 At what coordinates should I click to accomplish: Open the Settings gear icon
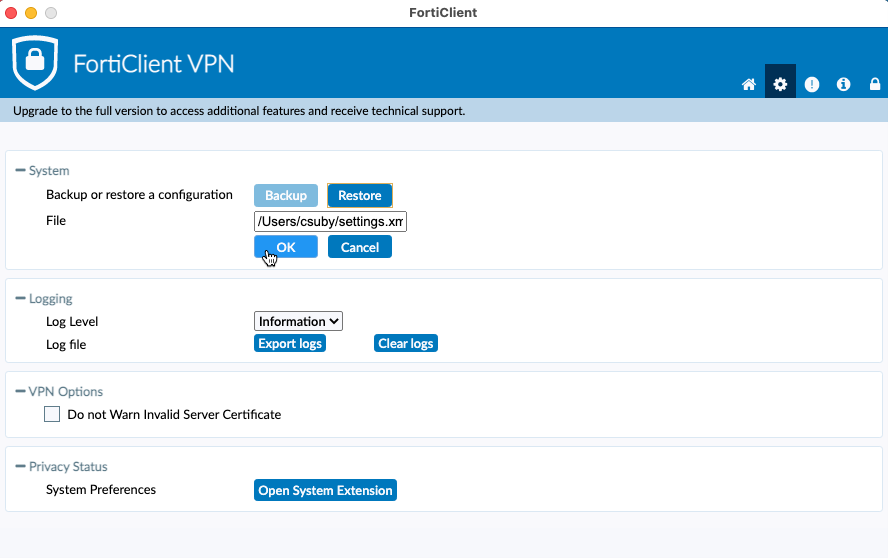pos(780,84)
